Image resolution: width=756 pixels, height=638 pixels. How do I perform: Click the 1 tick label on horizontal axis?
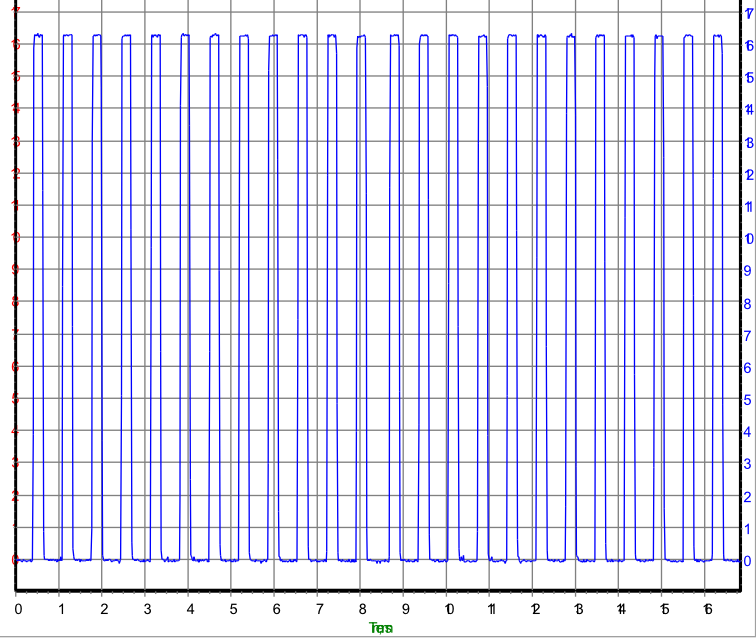pyautogui.click(x=61, y=608)
